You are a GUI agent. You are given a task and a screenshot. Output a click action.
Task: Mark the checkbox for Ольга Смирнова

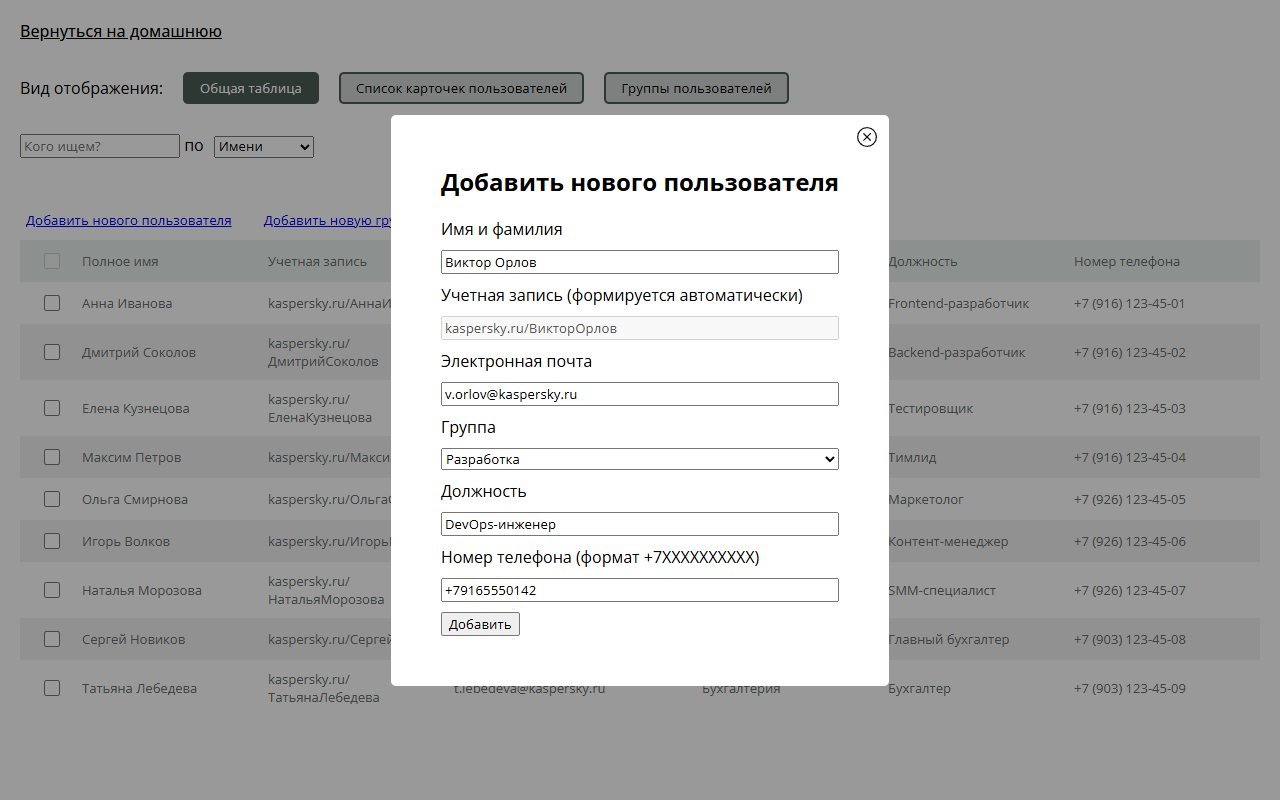point(52,499)
